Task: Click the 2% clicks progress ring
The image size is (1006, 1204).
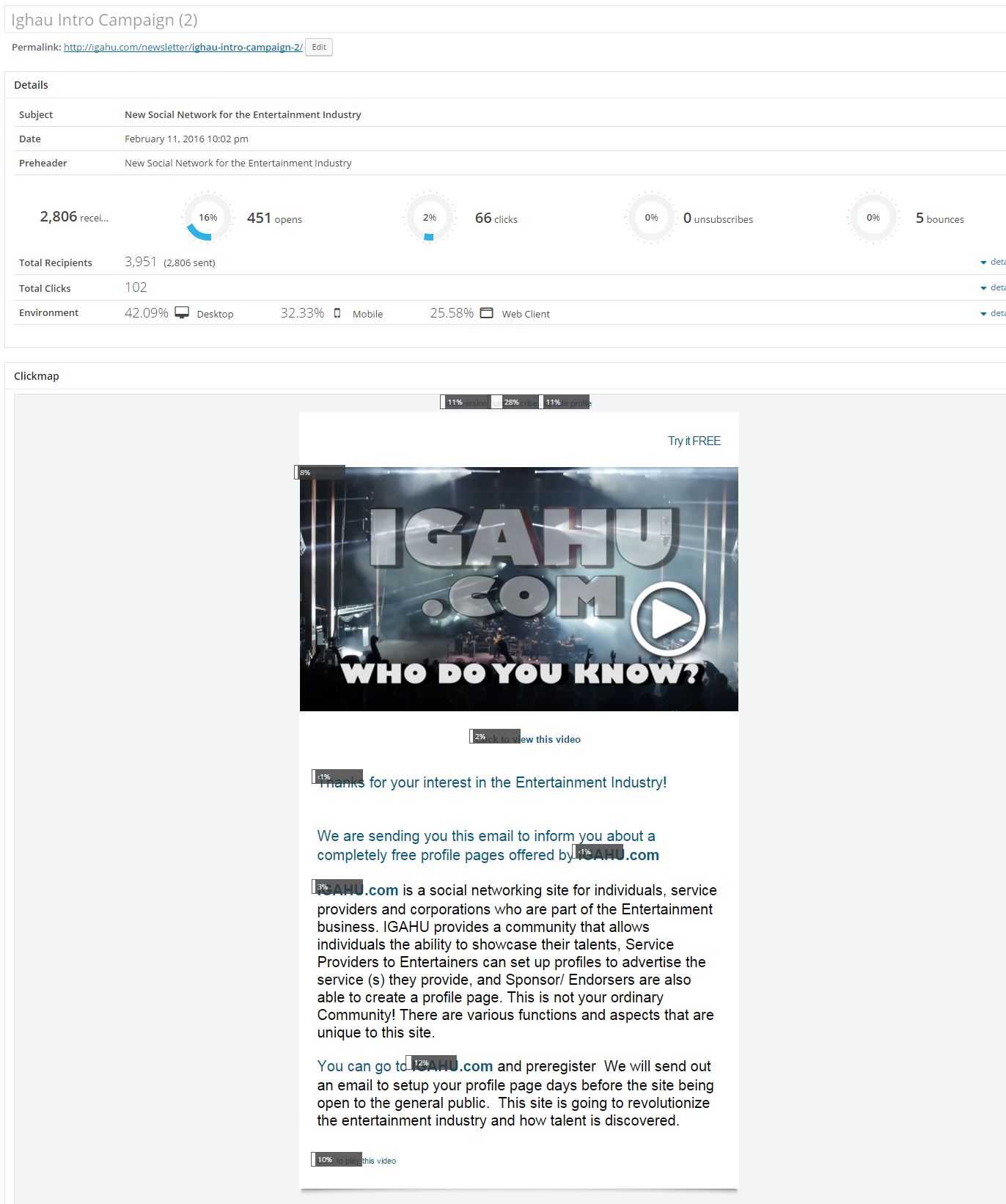Action: [x=430, y=217]
